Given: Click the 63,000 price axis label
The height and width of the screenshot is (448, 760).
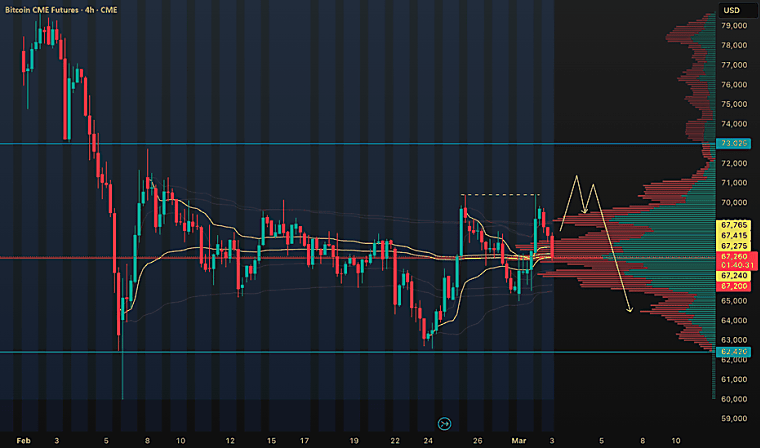Looking at the screenshot, I should (734, 340).
